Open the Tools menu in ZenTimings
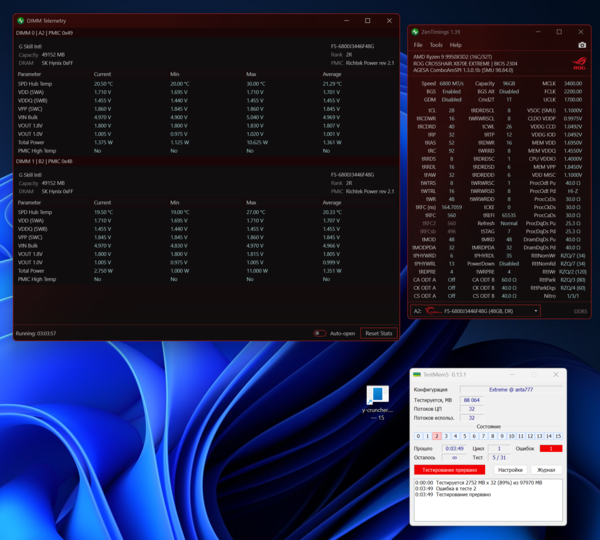Screen dimensions: 600x540 click(x=436, y=45)
